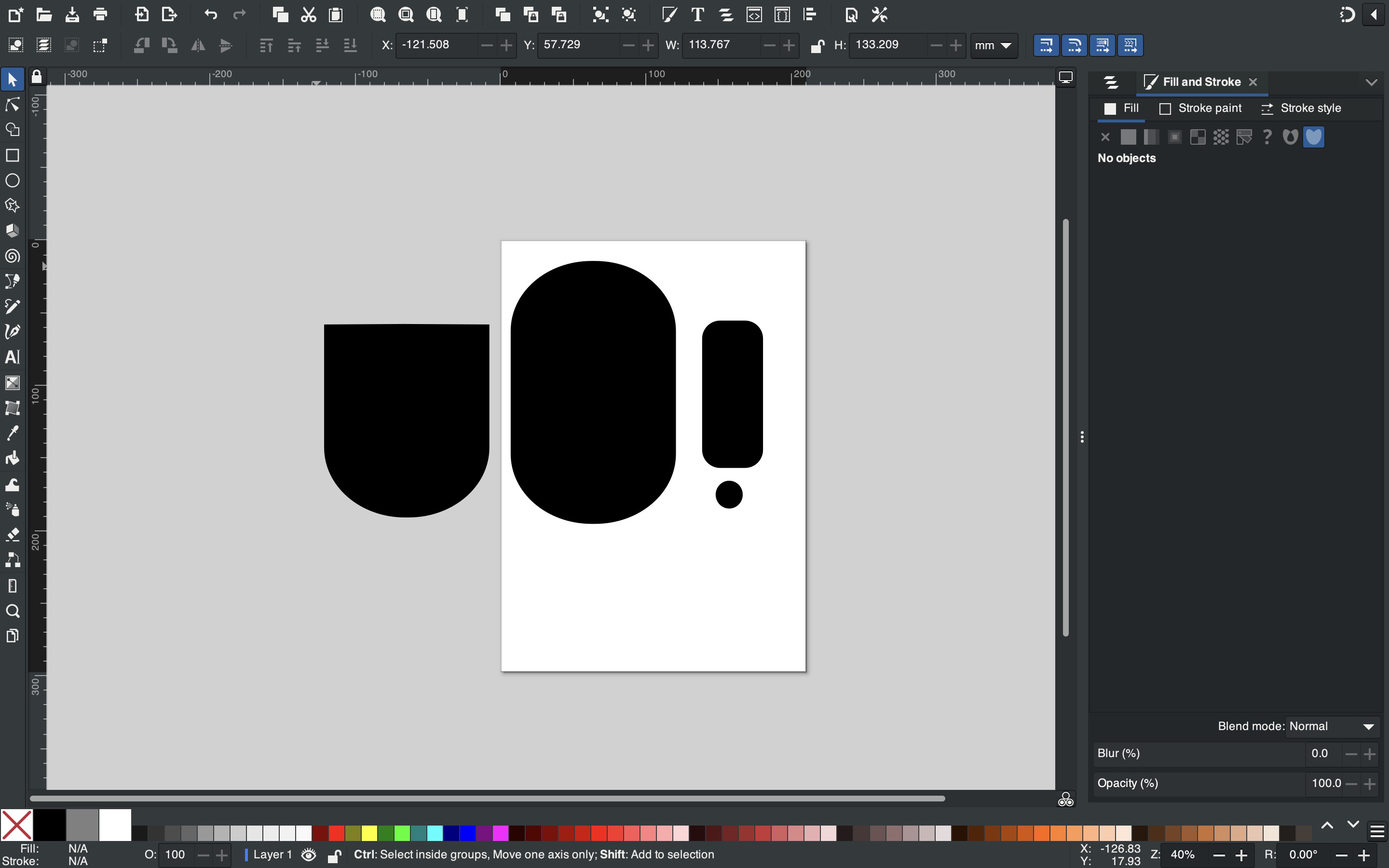Image resolution: width=1389 pixels, height=868 pixels.
Task: Open the Layer 1 selector
Action: pyautogui.click(x=268, y=855)
